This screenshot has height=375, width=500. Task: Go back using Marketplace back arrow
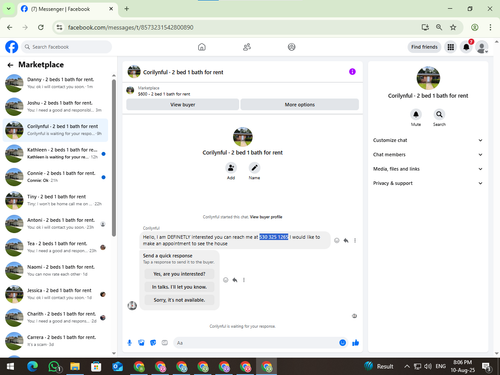pos(10,65)
